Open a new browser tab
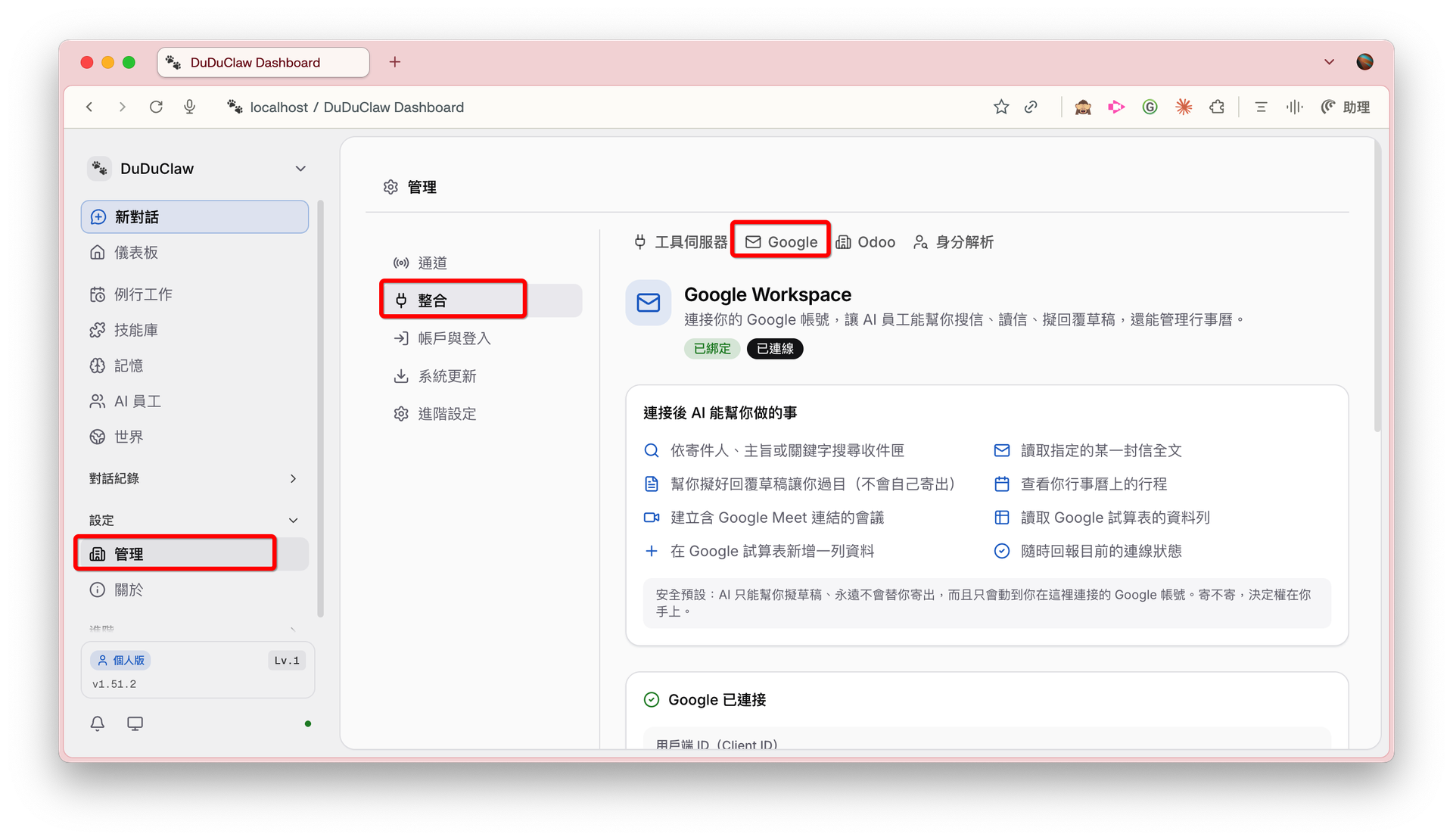This screenshot has height=840, width=1453. coord(395,62)
